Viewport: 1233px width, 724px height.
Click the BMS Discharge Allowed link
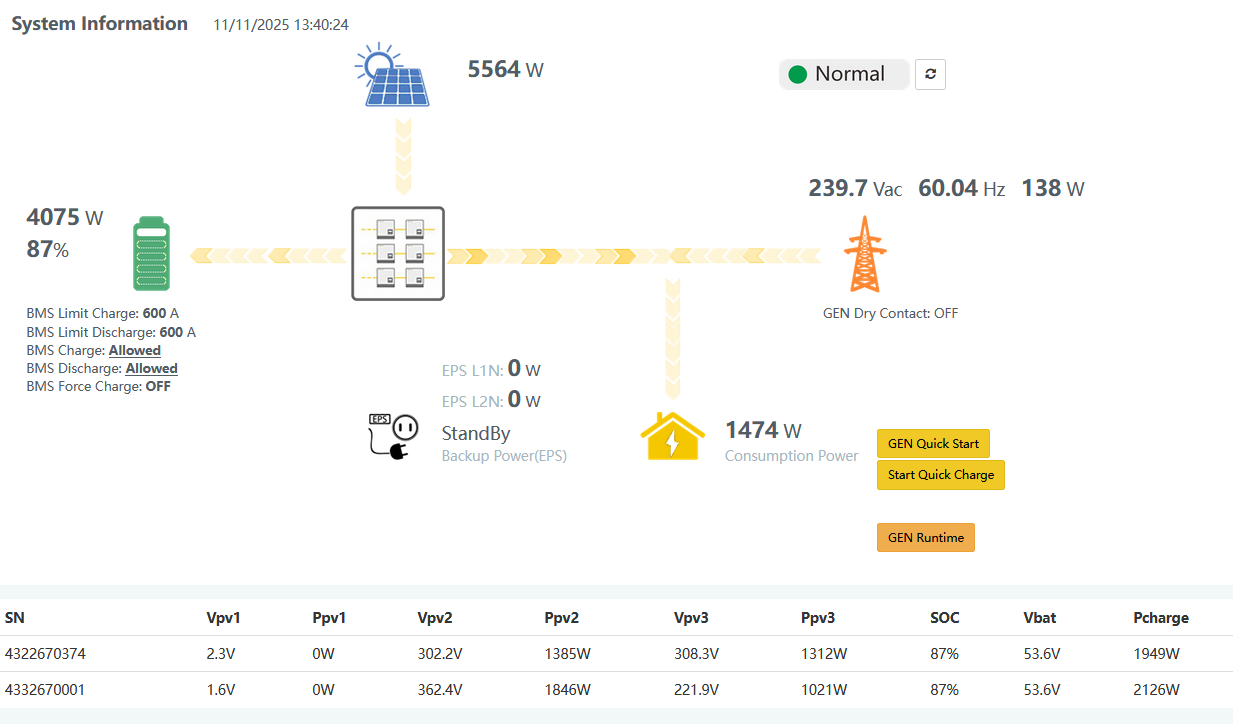click(x=151, y=369)
